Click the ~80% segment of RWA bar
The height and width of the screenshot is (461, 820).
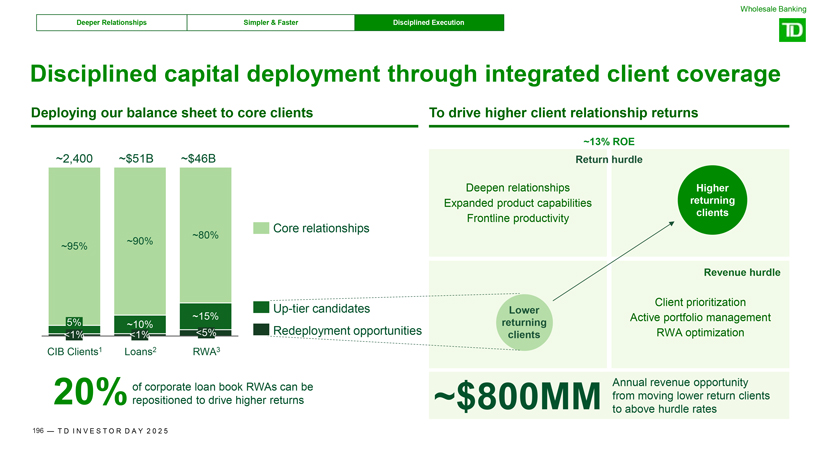pyautogui.click(x=205, y=235)
